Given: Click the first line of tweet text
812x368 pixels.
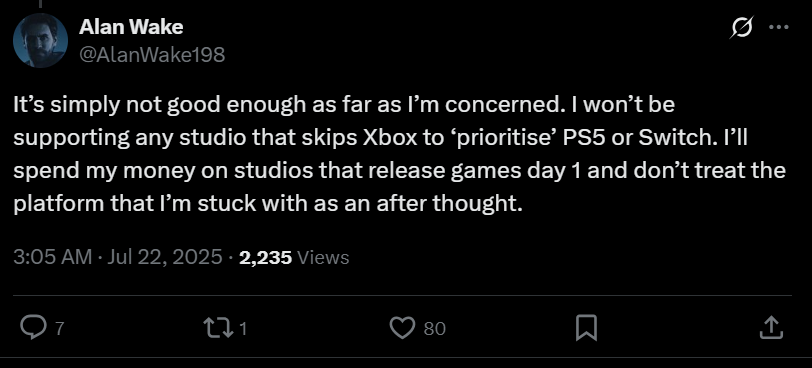Looking at the screenshot, I should point(344,106).
